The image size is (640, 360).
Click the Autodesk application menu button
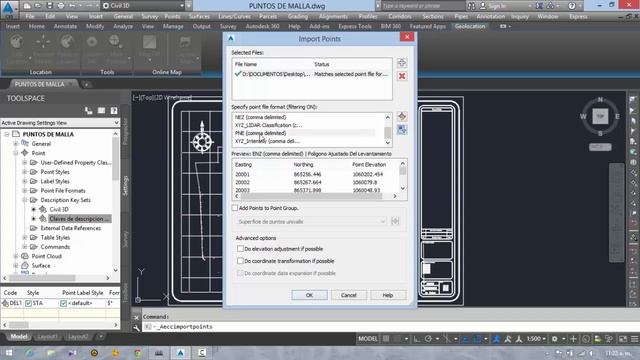click(x=9, y=9)
